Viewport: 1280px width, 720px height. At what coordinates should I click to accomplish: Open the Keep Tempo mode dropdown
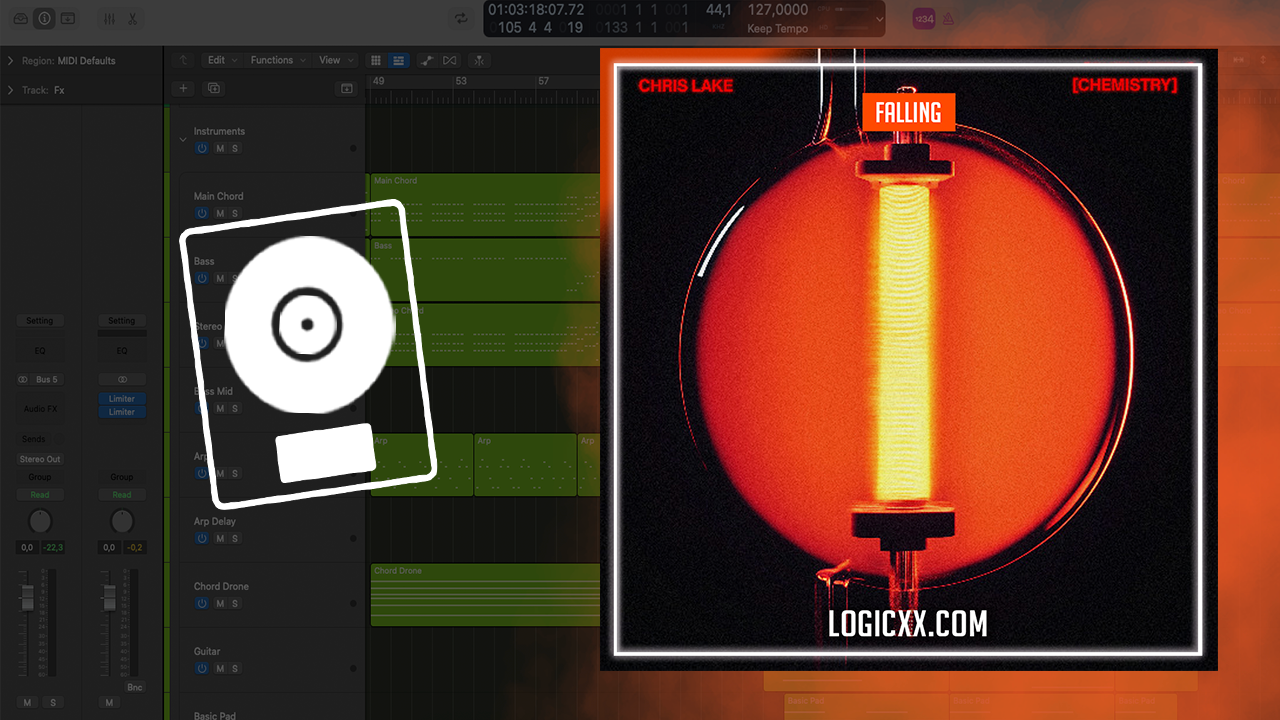pyautogui.click(x=777, y=29)
